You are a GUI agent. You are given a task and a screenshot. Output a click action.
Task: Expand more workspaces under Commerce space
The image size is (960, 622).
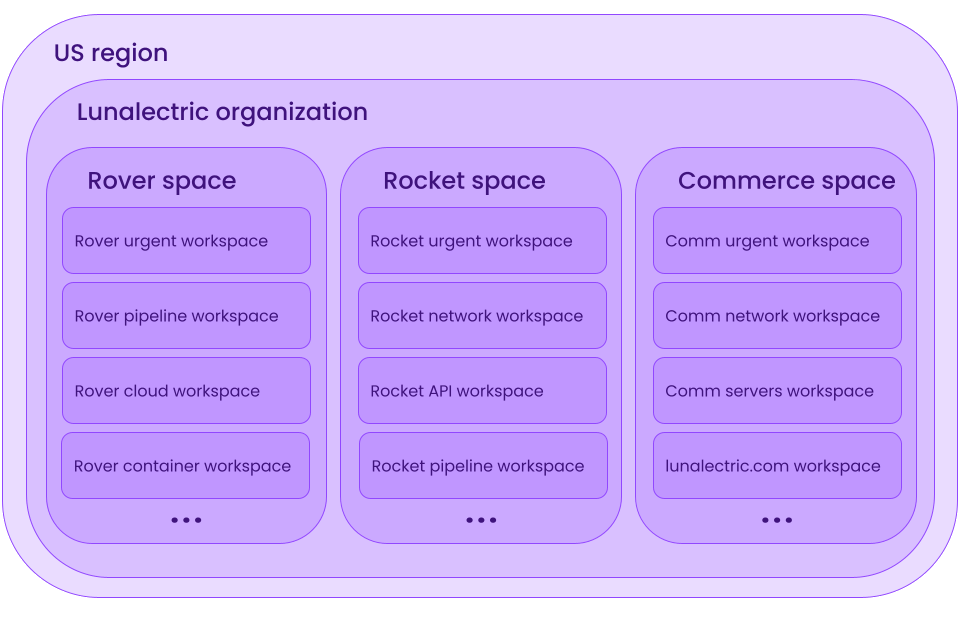(x=777, y=519)
